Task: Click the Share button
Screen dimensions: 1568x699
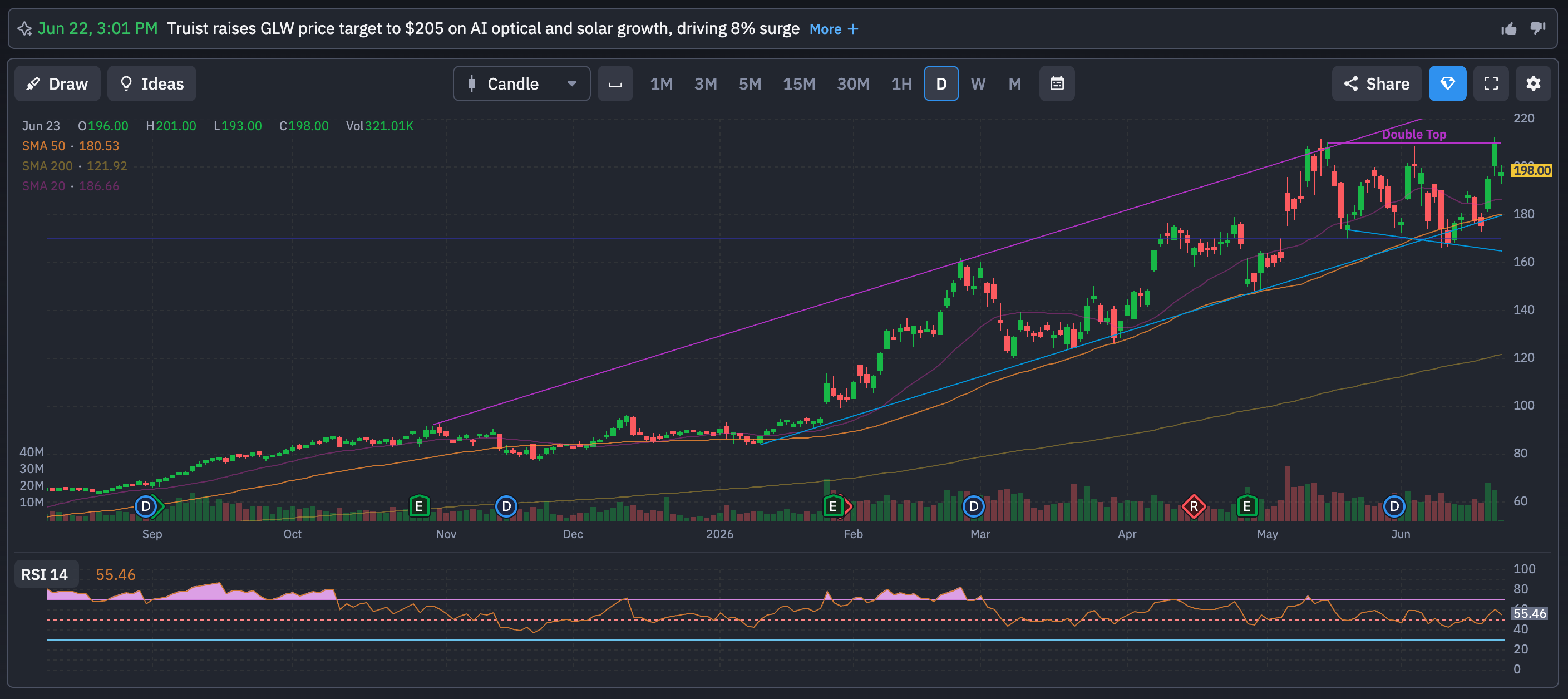Action: click(x=1376, y=83)
